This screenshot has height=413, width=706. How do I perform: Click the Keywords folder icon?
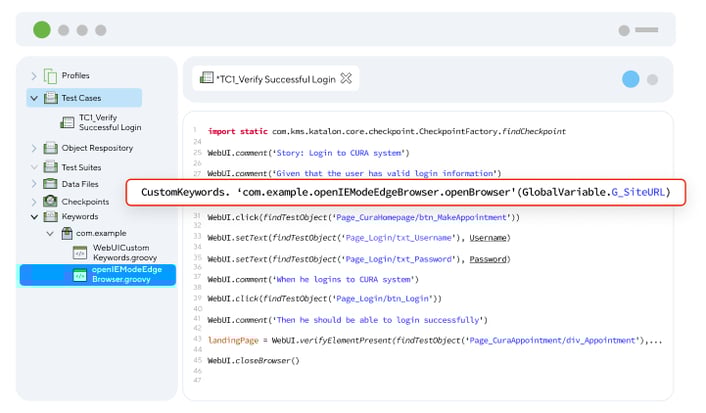(x=50, y=217)
